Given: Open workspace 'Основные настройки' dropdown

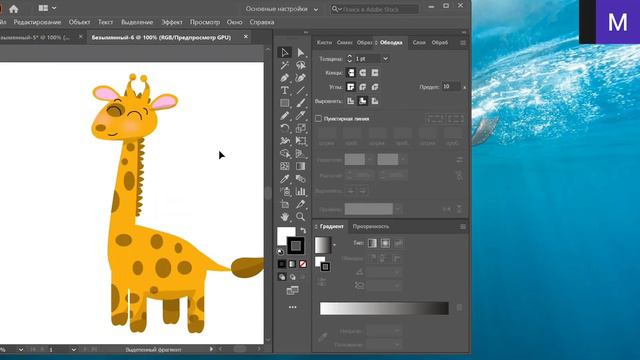Looking at the screenshot, I should 281,9.
